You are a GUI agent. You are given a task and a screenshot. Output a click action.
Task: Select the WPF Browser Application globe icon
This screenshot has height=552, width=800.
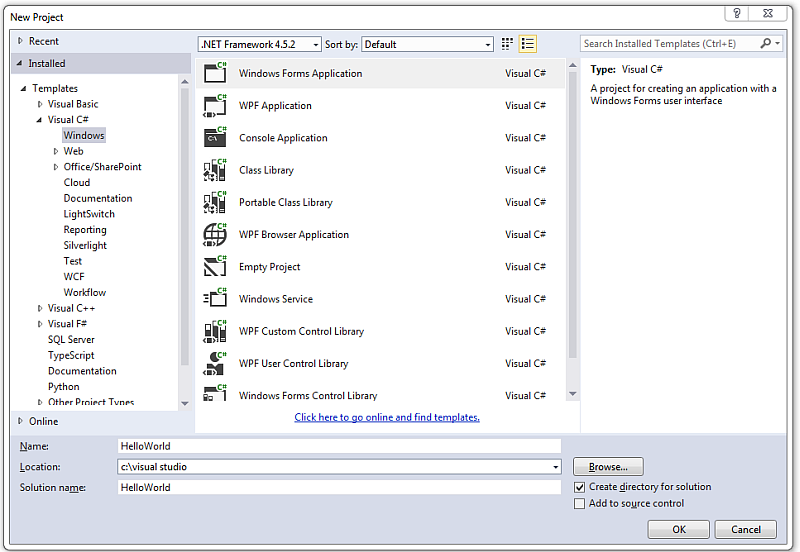(x=215, y=235)
